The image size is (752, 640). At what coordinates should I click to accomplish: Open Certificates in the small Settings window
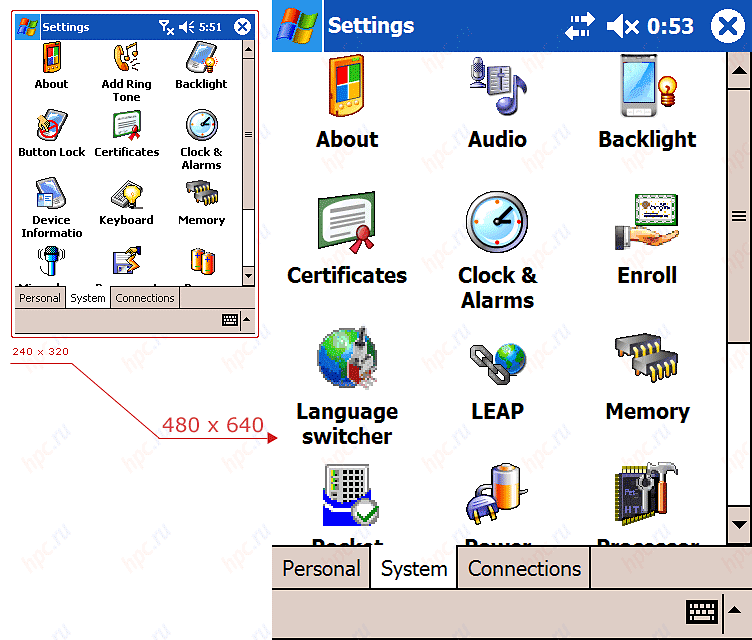[127, 133]
